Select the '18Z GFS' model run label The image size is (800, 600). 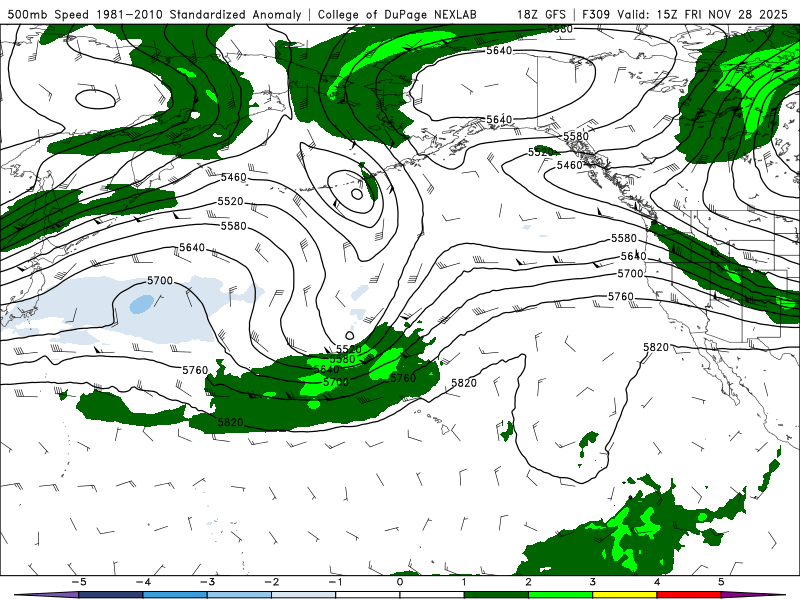pos(541,14)
